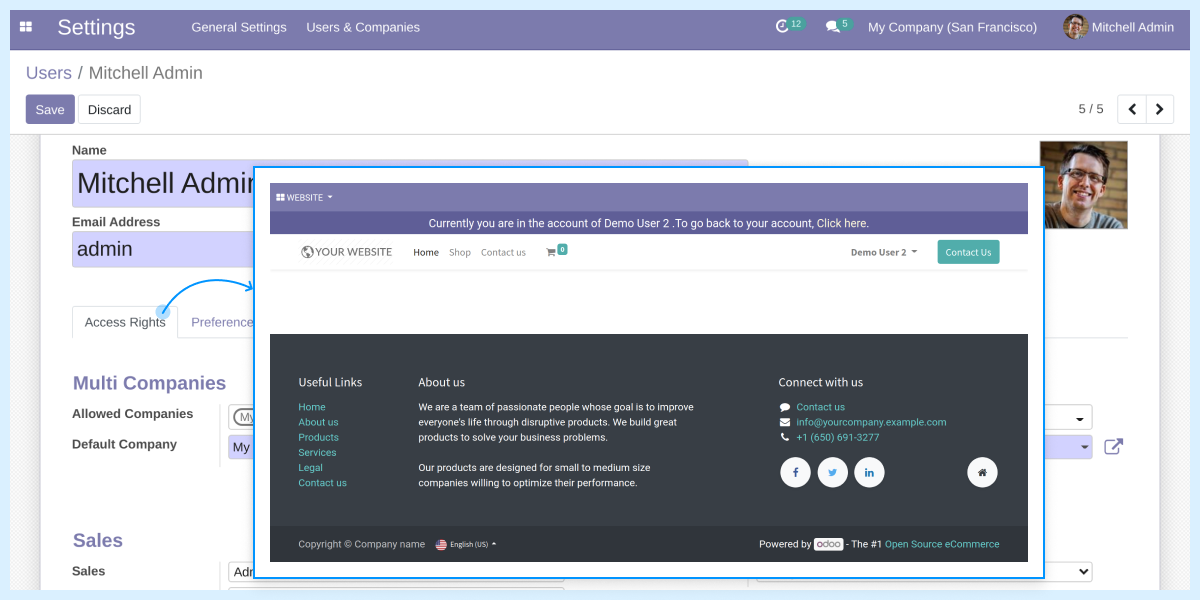Open the Demo User 2 account dropdown
Screen dimensions: 1200x600
(883, 252)
